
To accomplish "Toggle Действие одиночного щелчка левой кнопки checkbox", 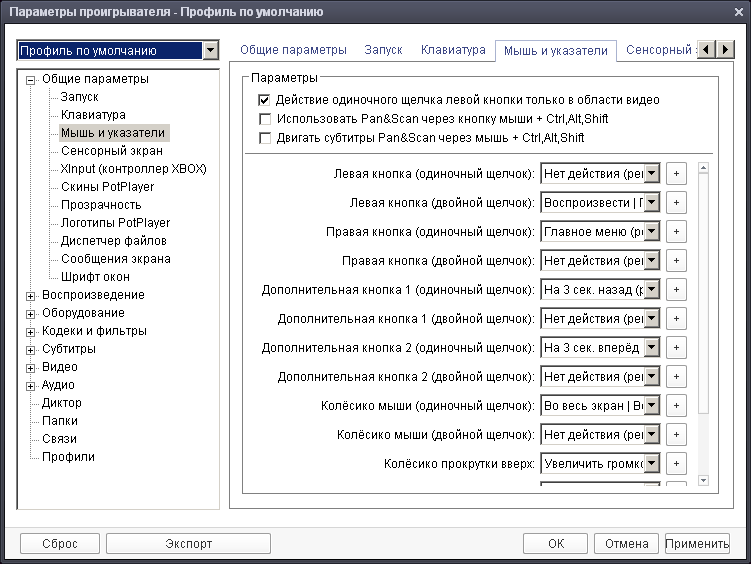I will pos(265,100).
